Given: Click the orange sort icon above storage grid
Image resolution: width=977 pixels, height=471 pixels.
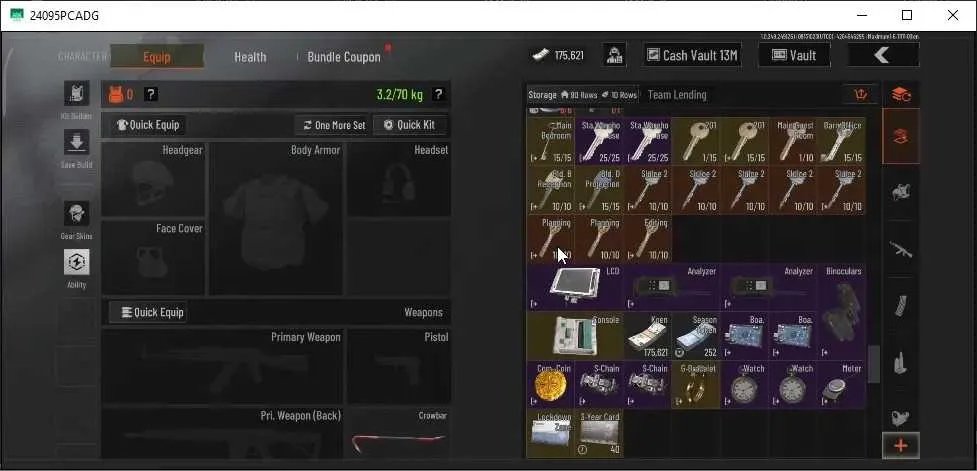Looking at the screenshot, I should click(861, 95).
